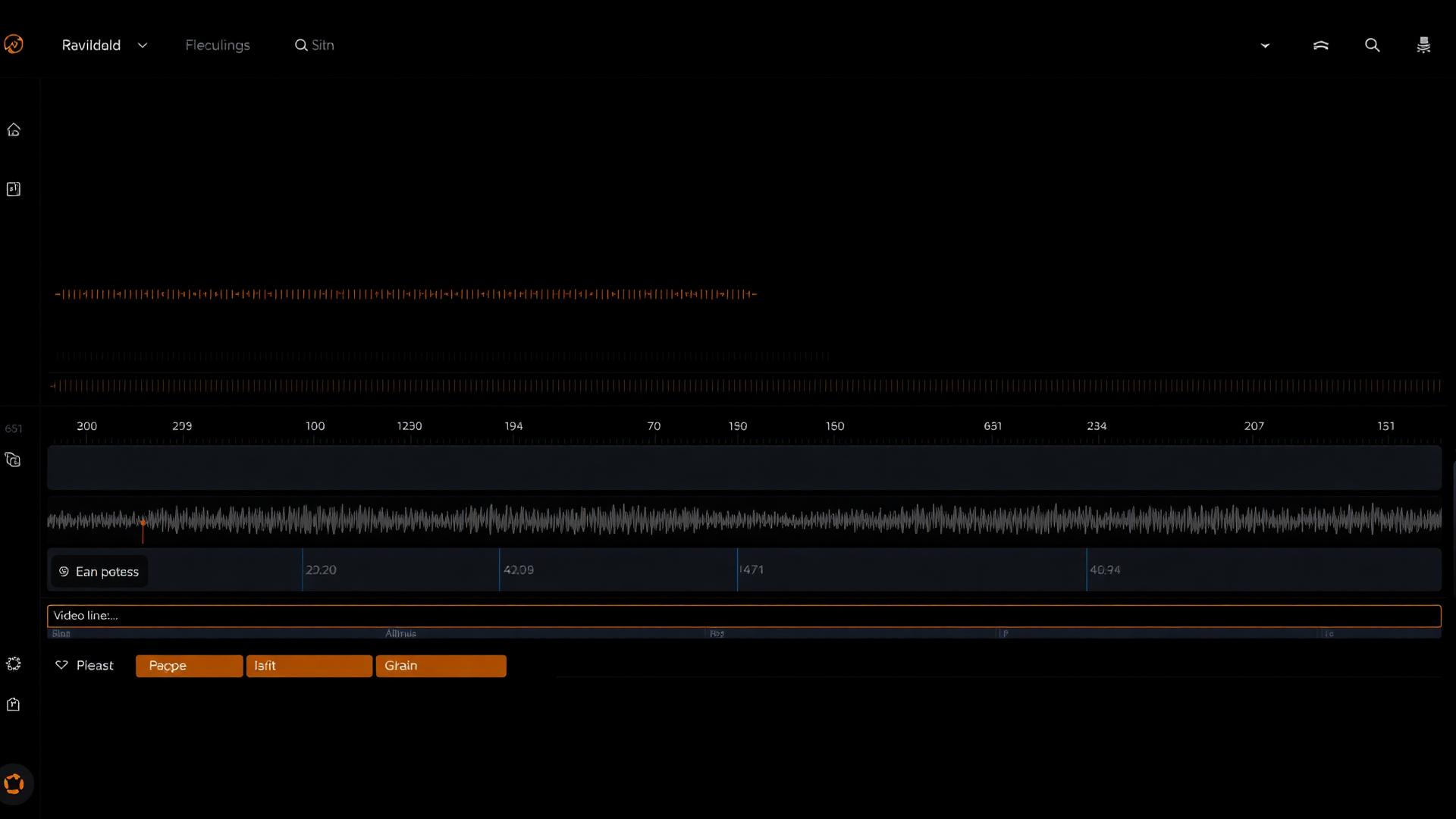Expand the Ravildold dropdown
The height and width of the screenshot is (819, 1456).
[x=105, y=45]
